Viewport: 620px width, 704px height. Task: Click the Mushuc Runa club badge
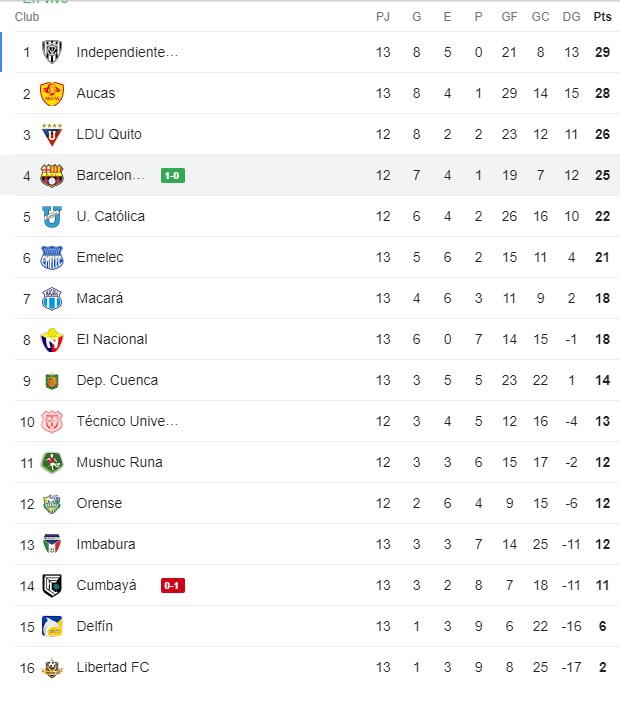52,462
